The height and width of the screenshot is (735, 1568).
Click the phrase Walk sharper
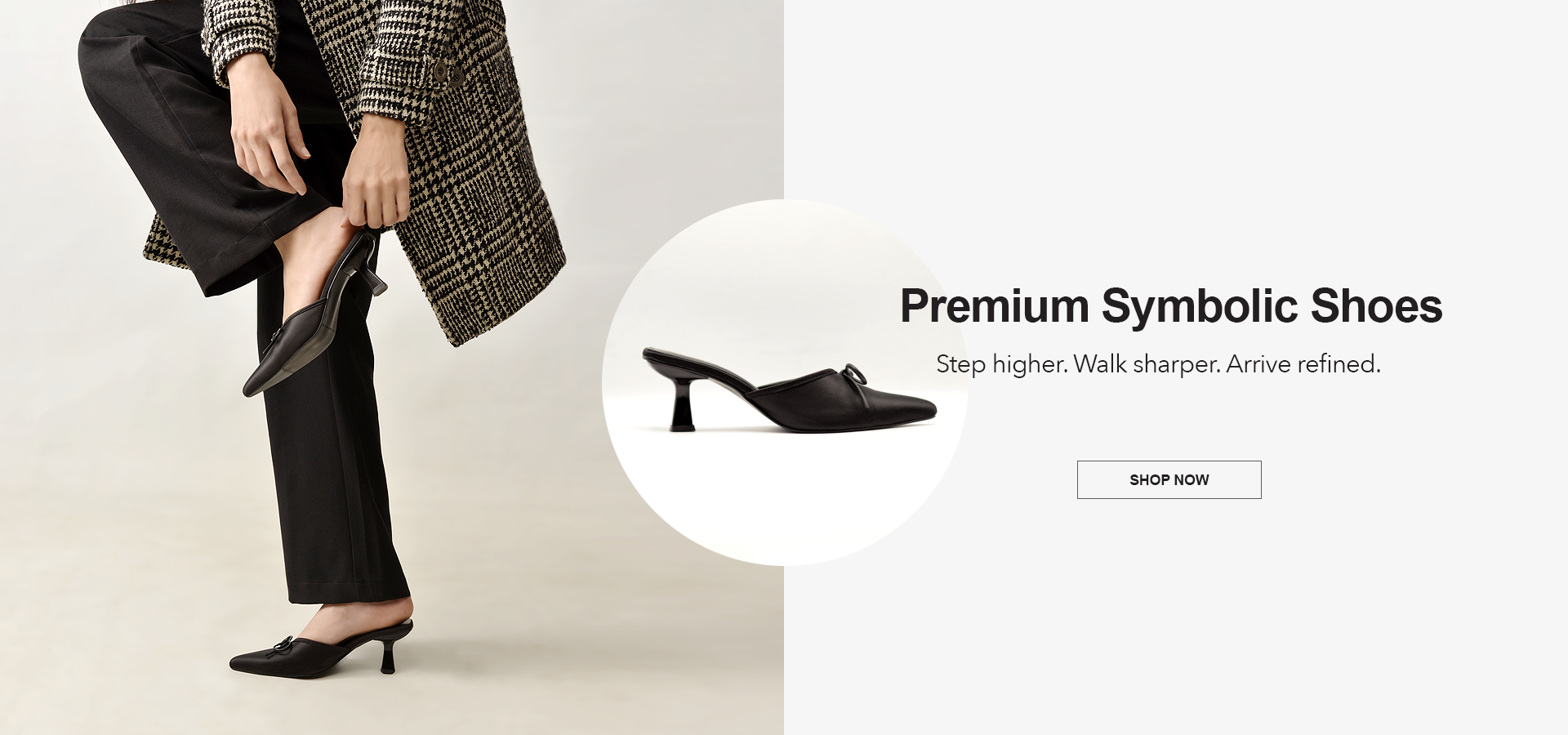click(1147, 363)
